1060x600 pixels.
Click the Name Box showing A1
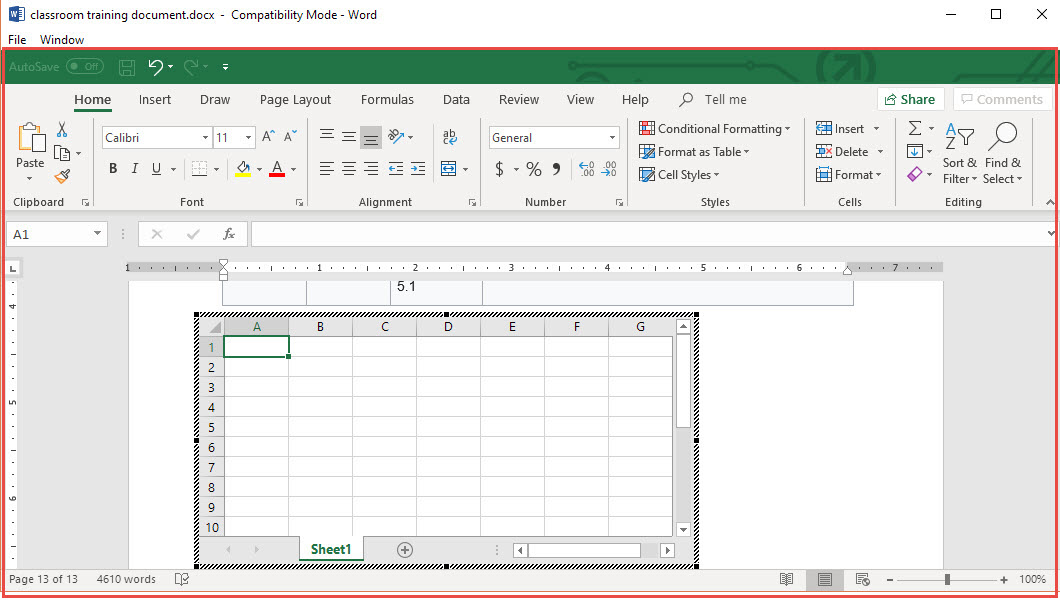(x=48, y=234)
